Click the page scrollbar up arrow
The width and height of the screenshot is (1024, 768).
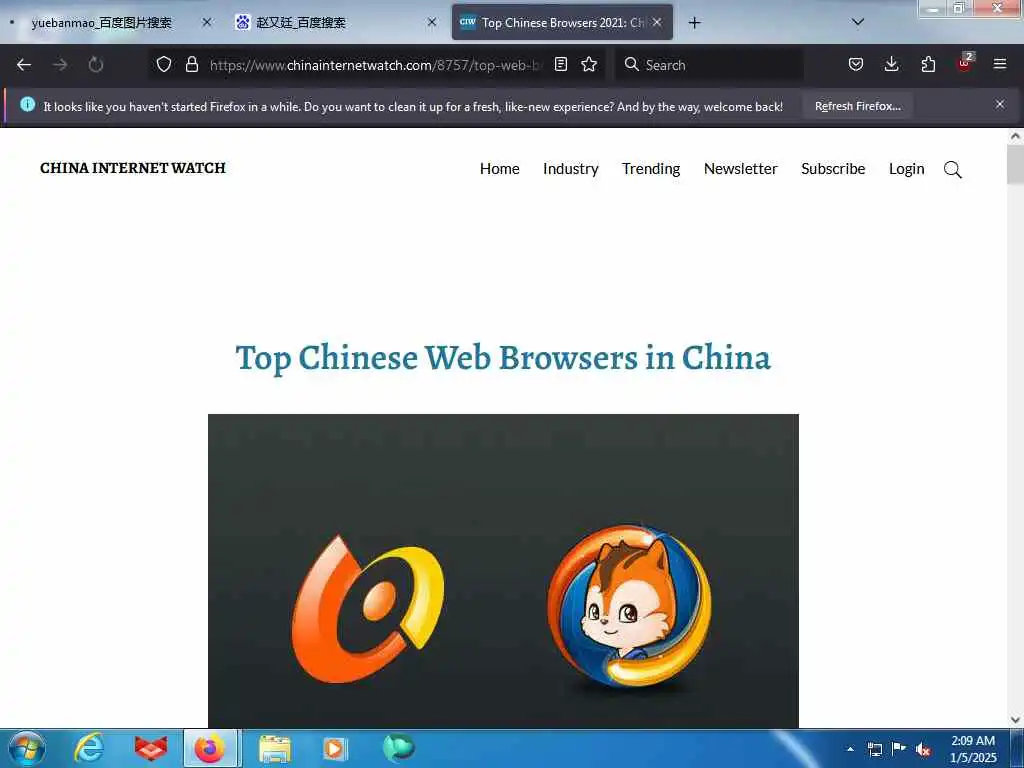(x=1015, y=136)
